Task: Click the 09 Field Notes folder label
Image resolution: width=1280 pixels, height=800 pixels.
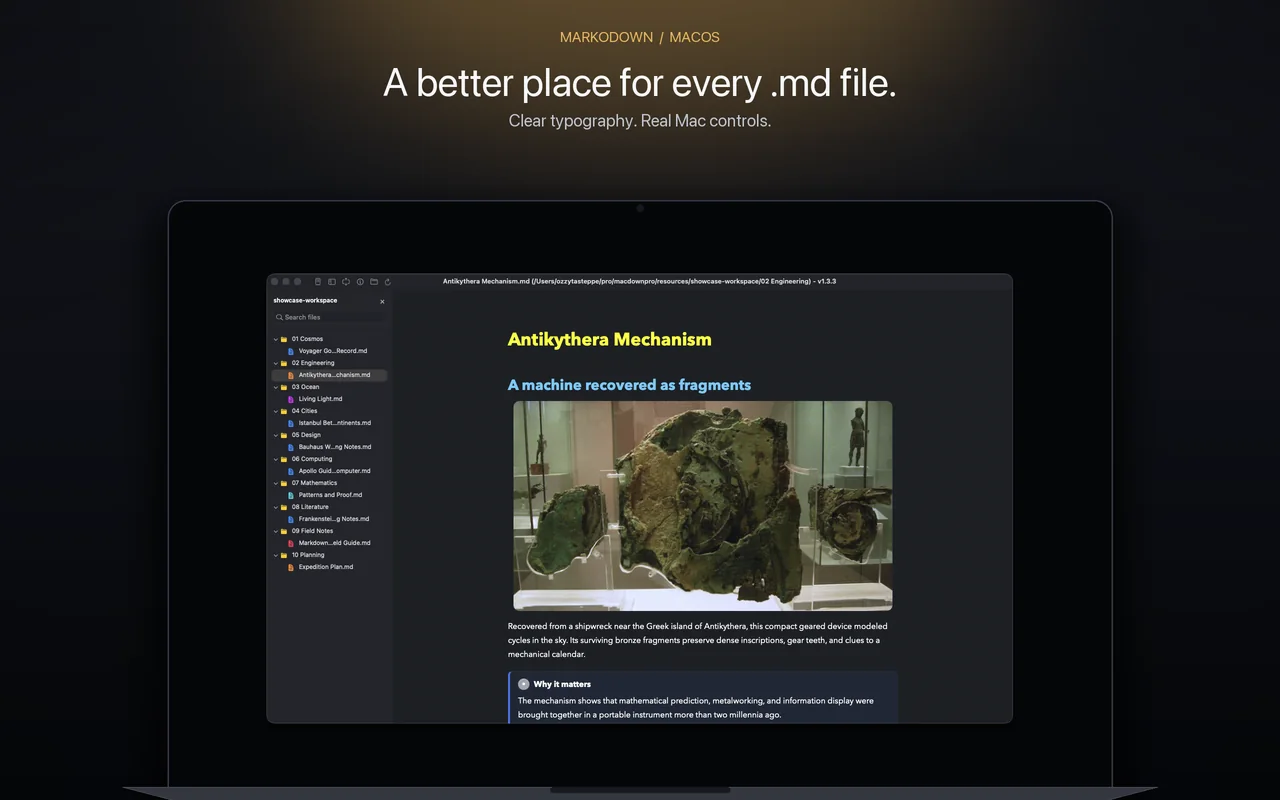Action: tap(312, 531)
